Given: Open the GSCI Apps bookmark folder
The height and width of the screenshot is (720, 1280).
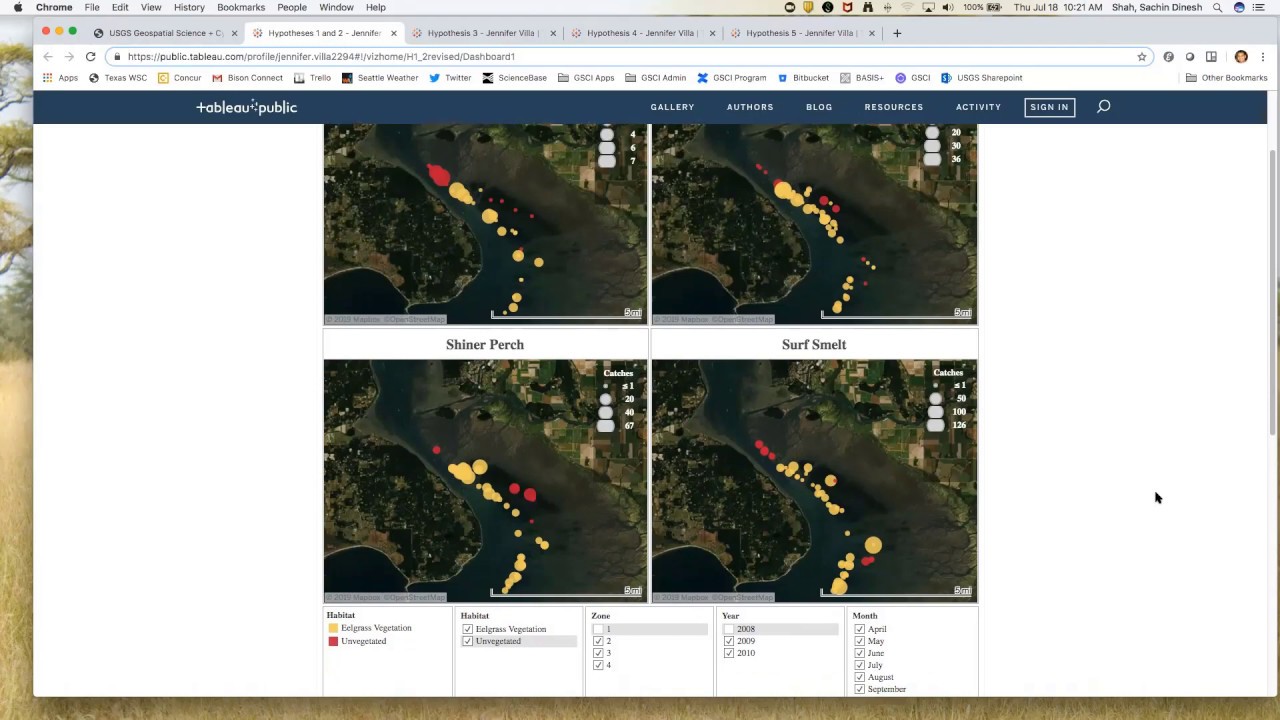Looking at the screenshot, I should click(586, 78).
